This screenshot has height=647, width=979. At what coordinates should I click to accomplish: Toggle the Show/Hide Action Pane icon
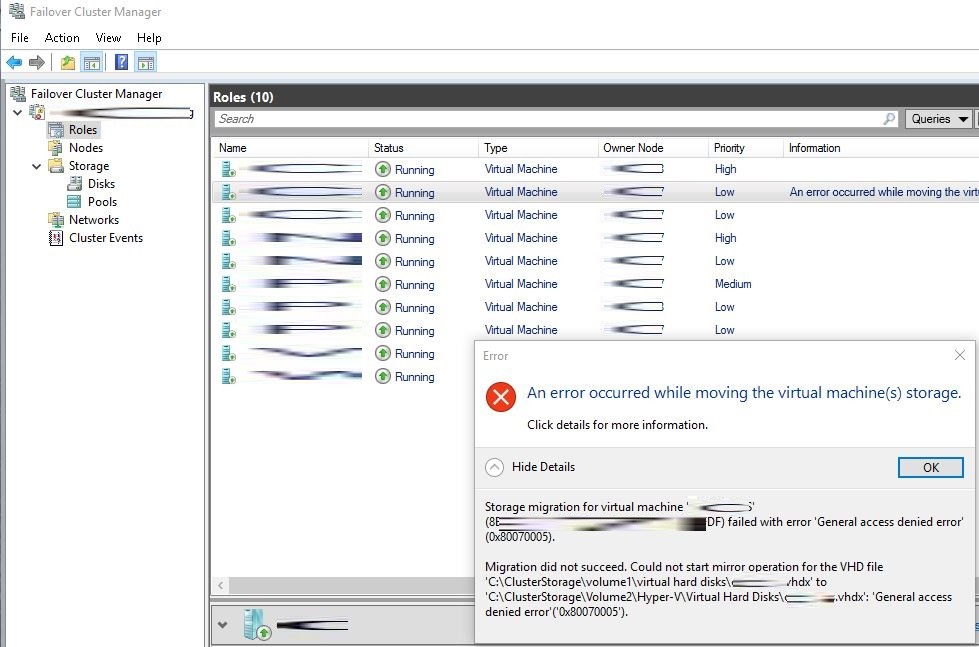[146, 63]
